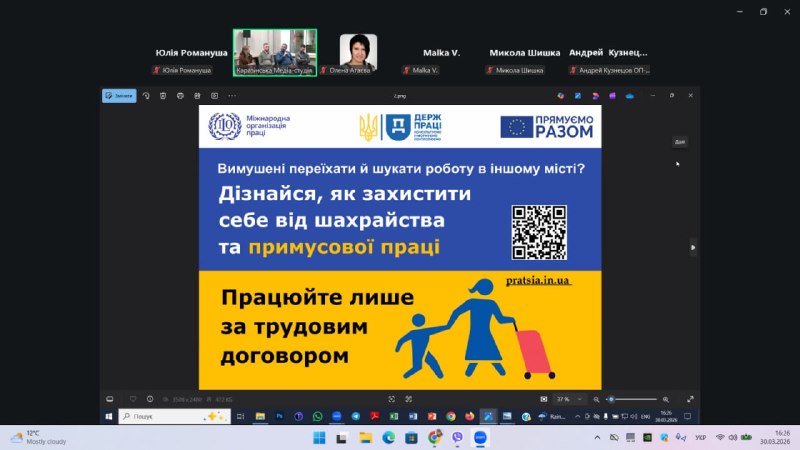Toggle filmstrip view at bottom left
The height and width of the screenshot is (450, 800).
click(x=110, y=398)
